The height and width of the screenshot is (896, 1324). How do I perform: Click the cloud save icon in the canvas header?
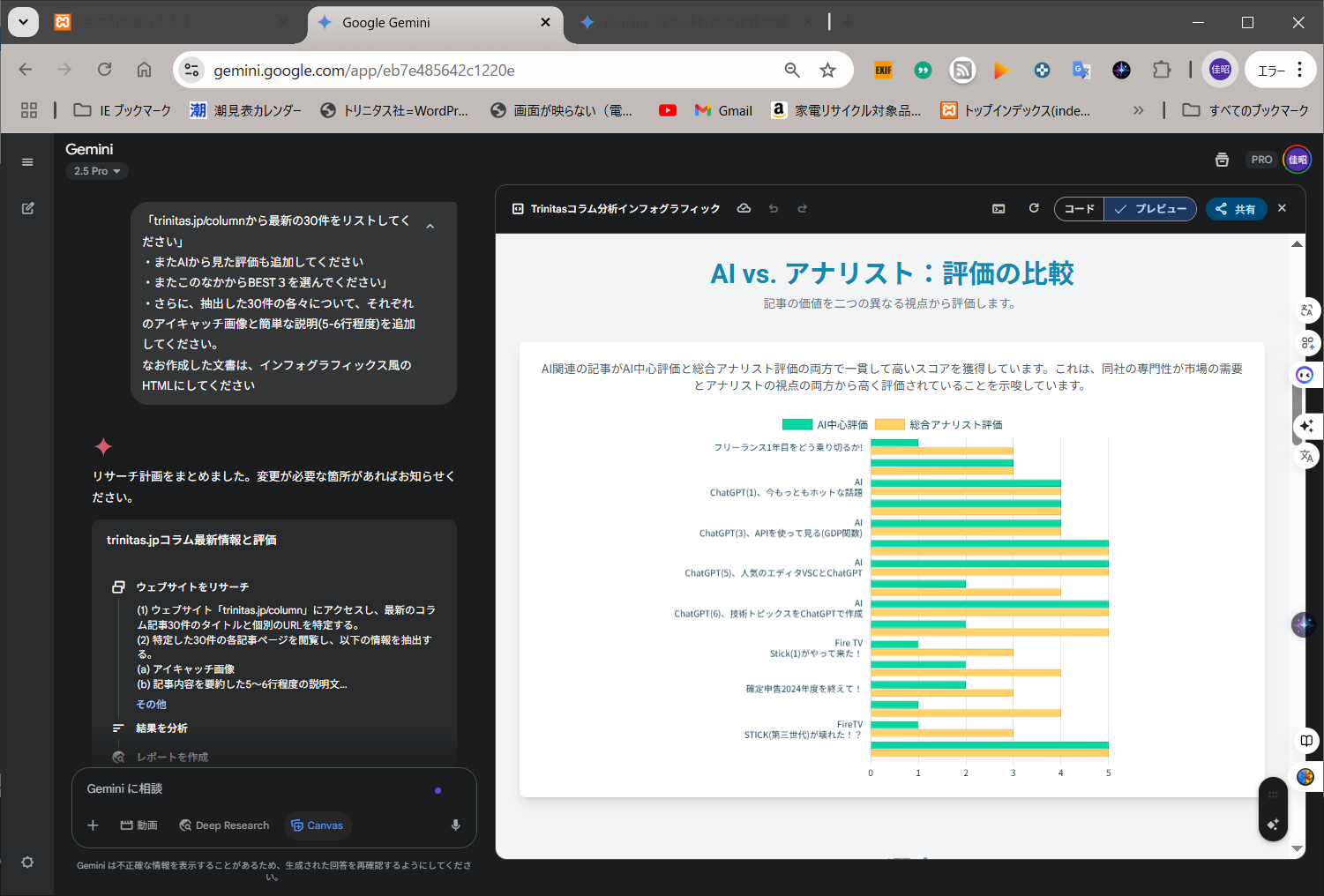(744, 209)
